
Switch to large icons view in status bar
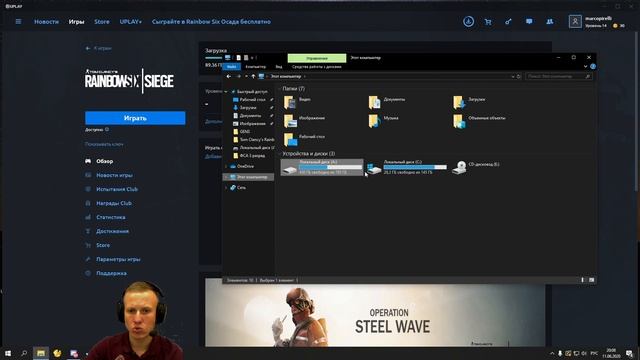[x=591, y=280]
